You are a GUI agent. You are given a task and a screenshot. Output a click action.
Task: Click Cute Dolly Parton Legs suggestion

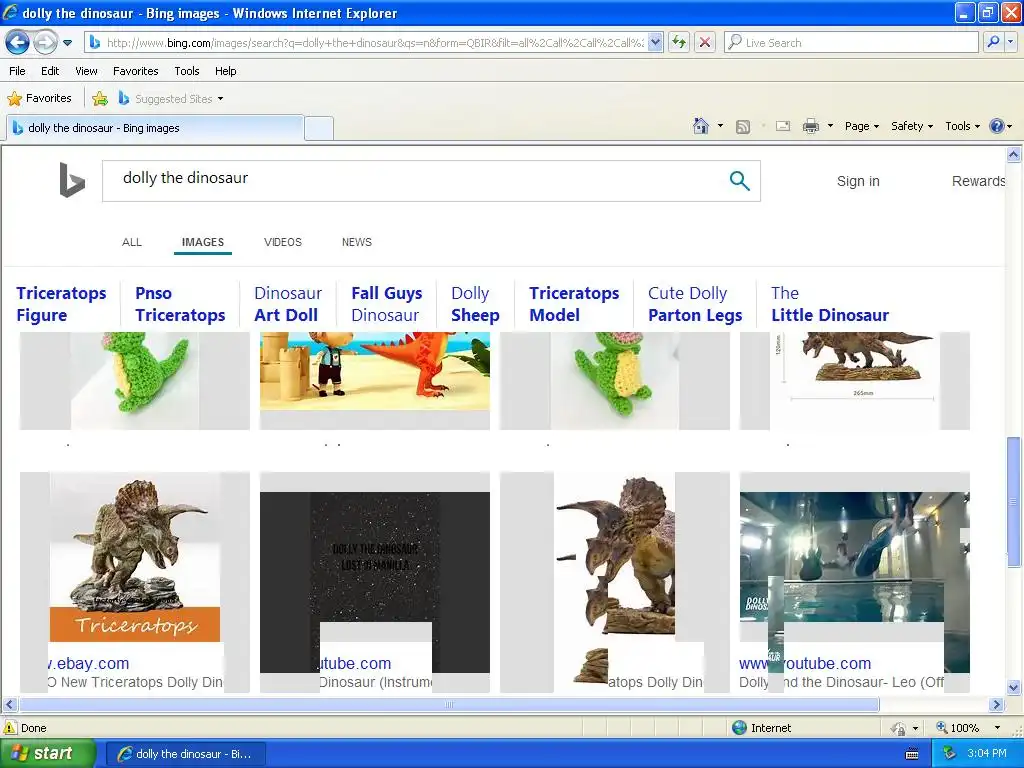point(695,304)
